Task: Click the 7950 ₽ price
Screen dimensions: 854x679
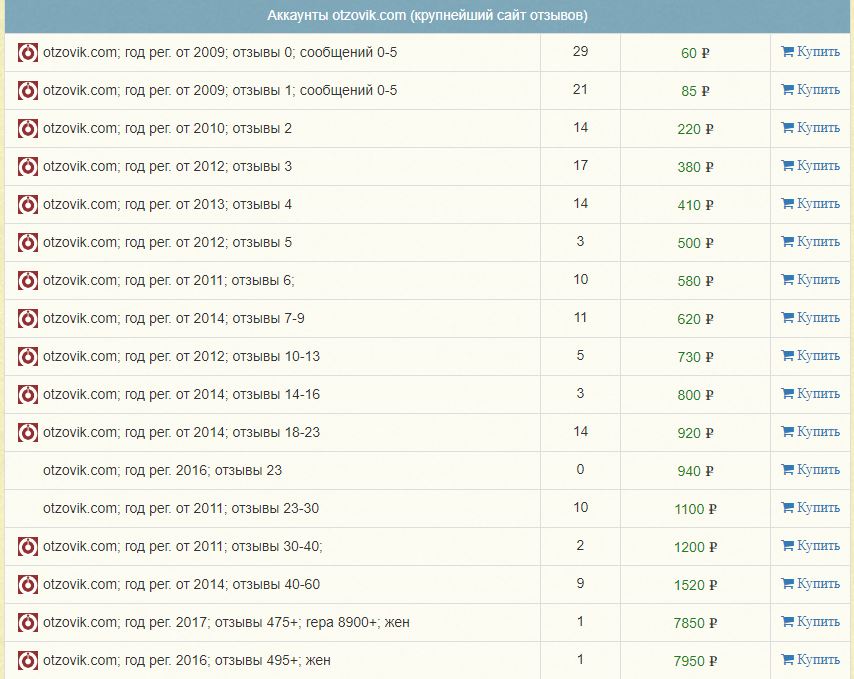Action: tap(695, 661)
